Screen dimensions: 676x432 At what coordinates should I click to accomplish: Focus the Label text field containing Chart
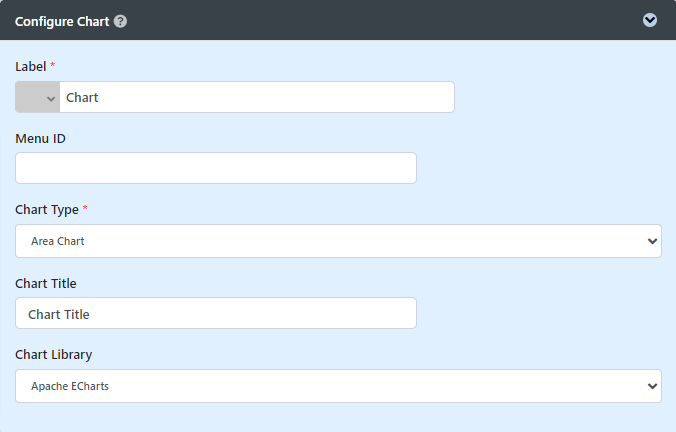pos(256,98)
